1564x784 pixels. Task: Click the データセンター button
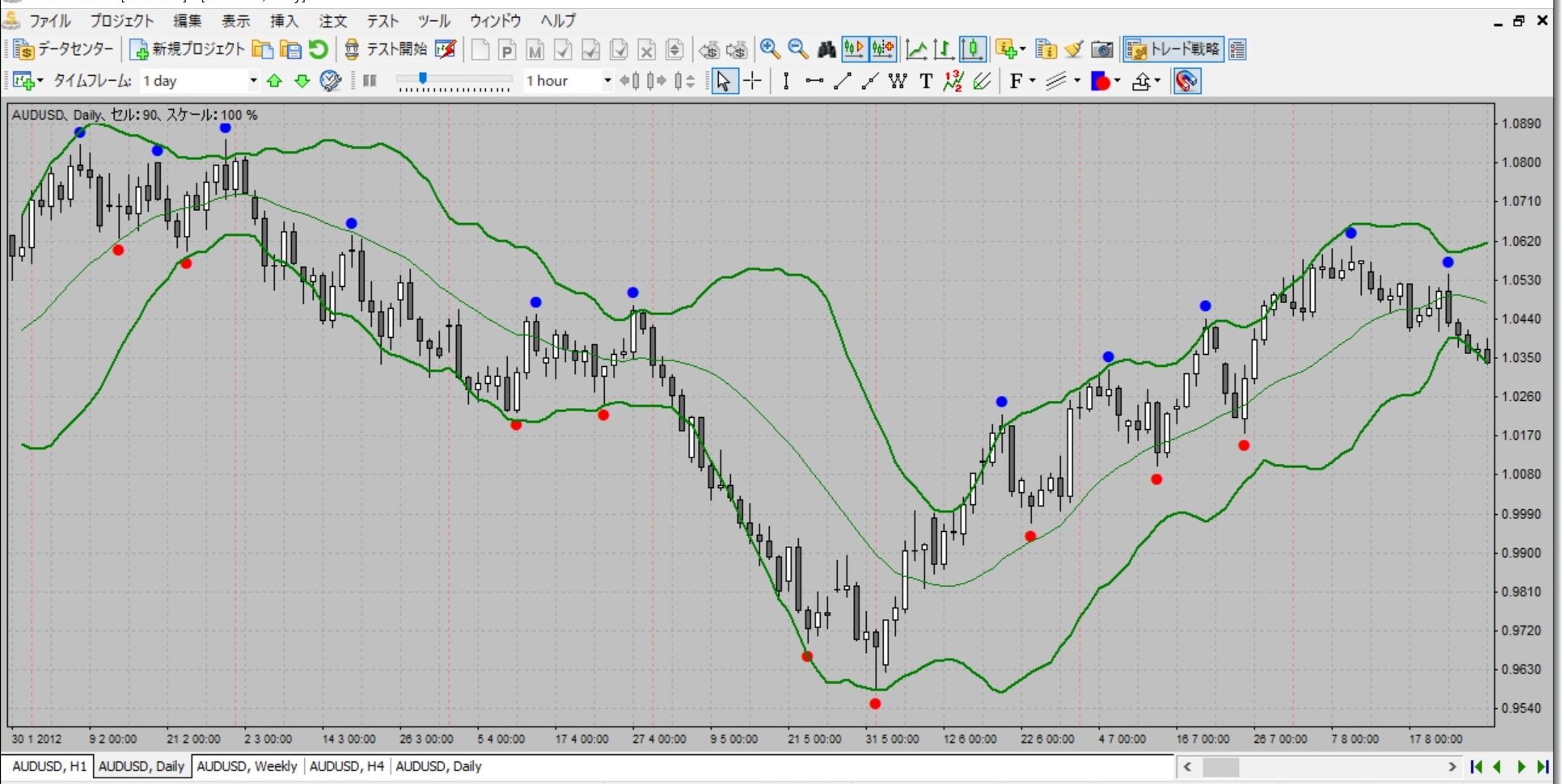pos(65,50)
